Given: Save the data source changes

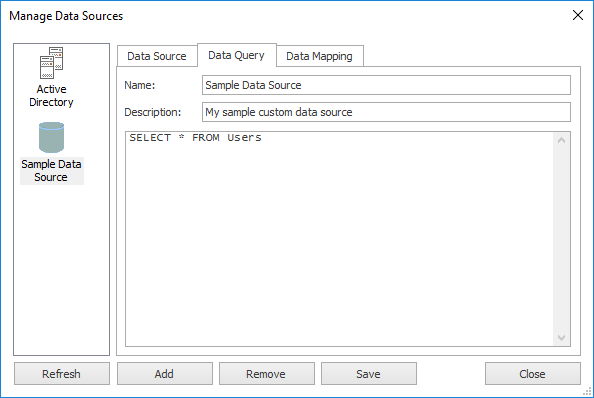Looking at the screenshot, I should pyautogui.click(x=369, y=374).
